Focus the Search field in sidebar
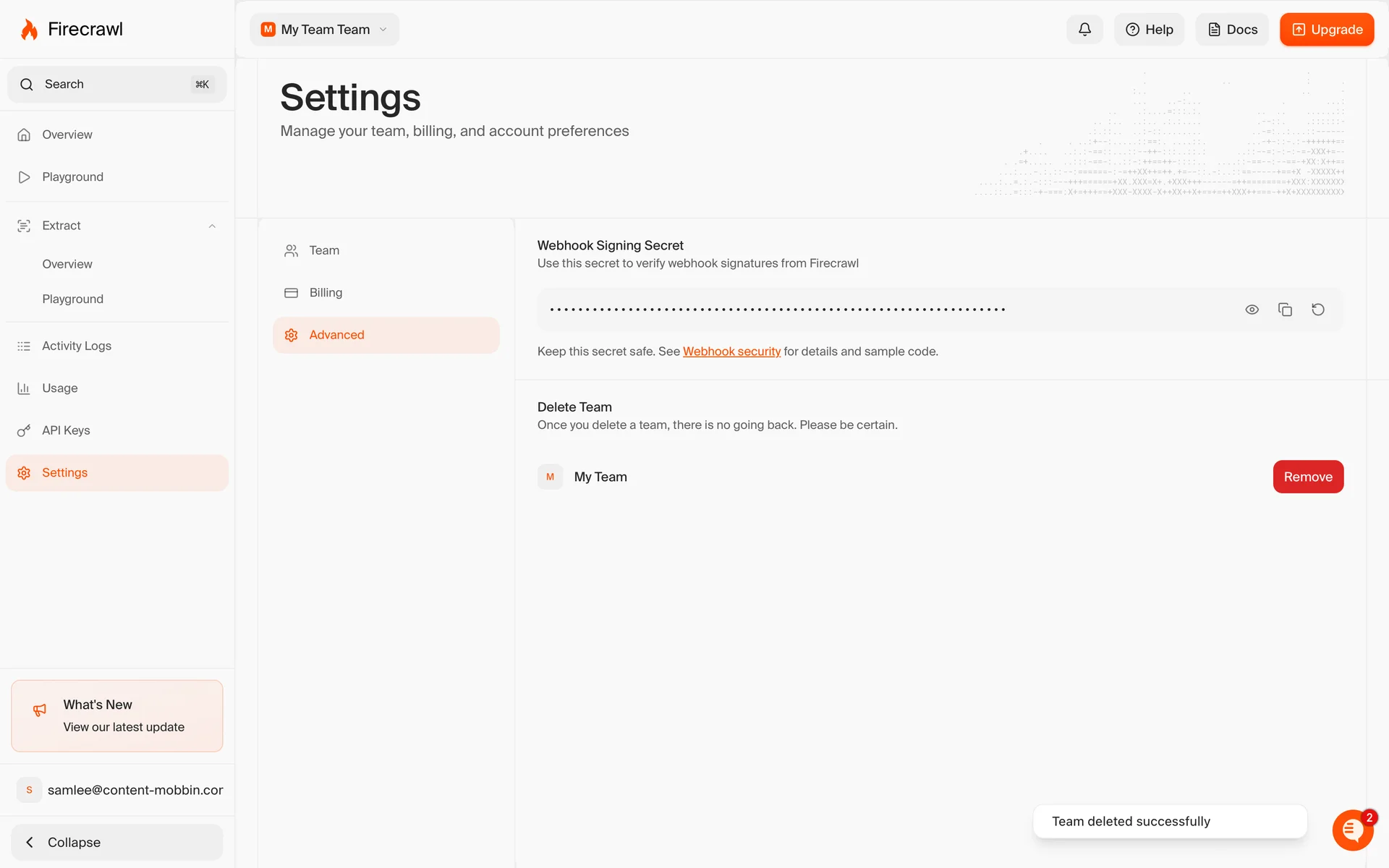The width and height of the screenshot is (1389, 868). pos(116,85)
